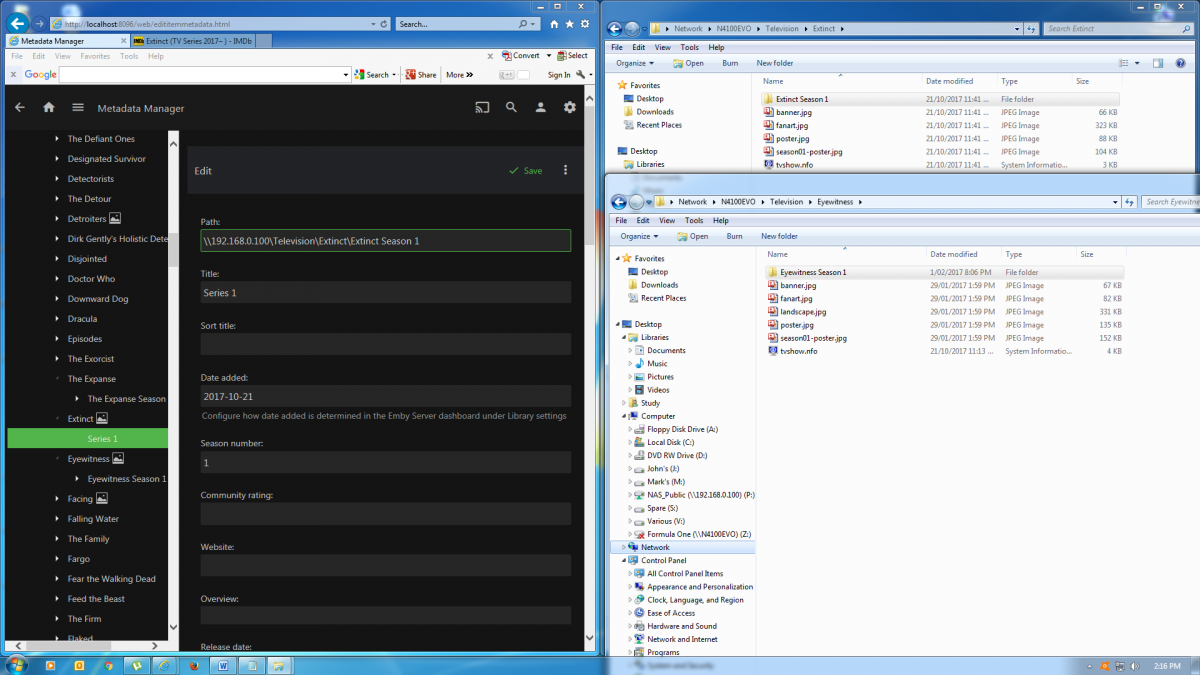The width and height of the screenshot is (1200, 675).
Task: Expand the Fargo tree node
Action: (x=57, y=559)
